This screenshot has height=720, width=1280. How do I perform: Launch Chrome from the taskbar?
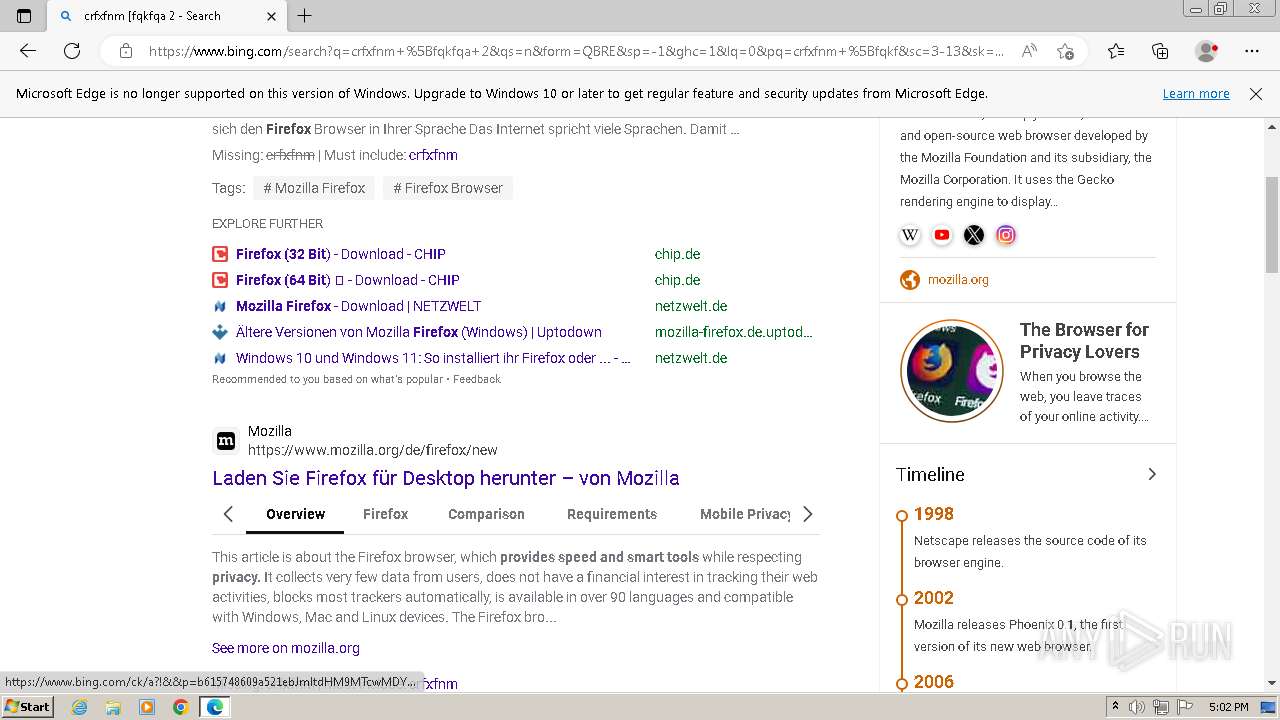tap(180, 707)
